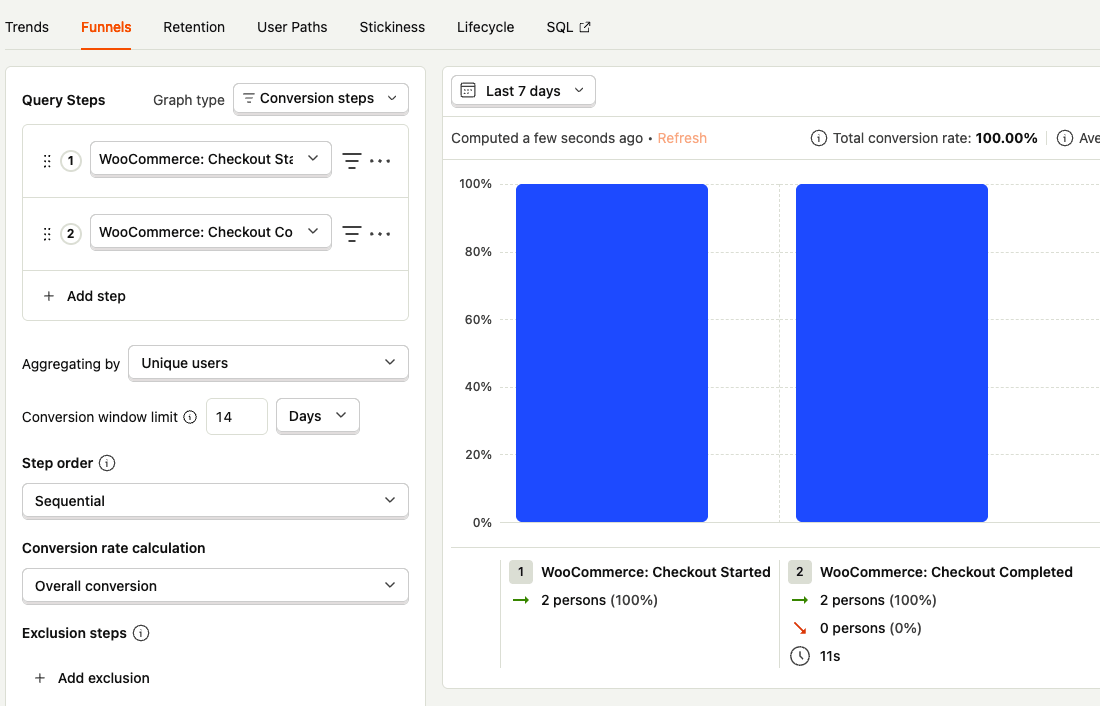Open more options menu for step 1
Image resolution: width=1100 pixels, height=706 pixels.
tap(380, 161)
